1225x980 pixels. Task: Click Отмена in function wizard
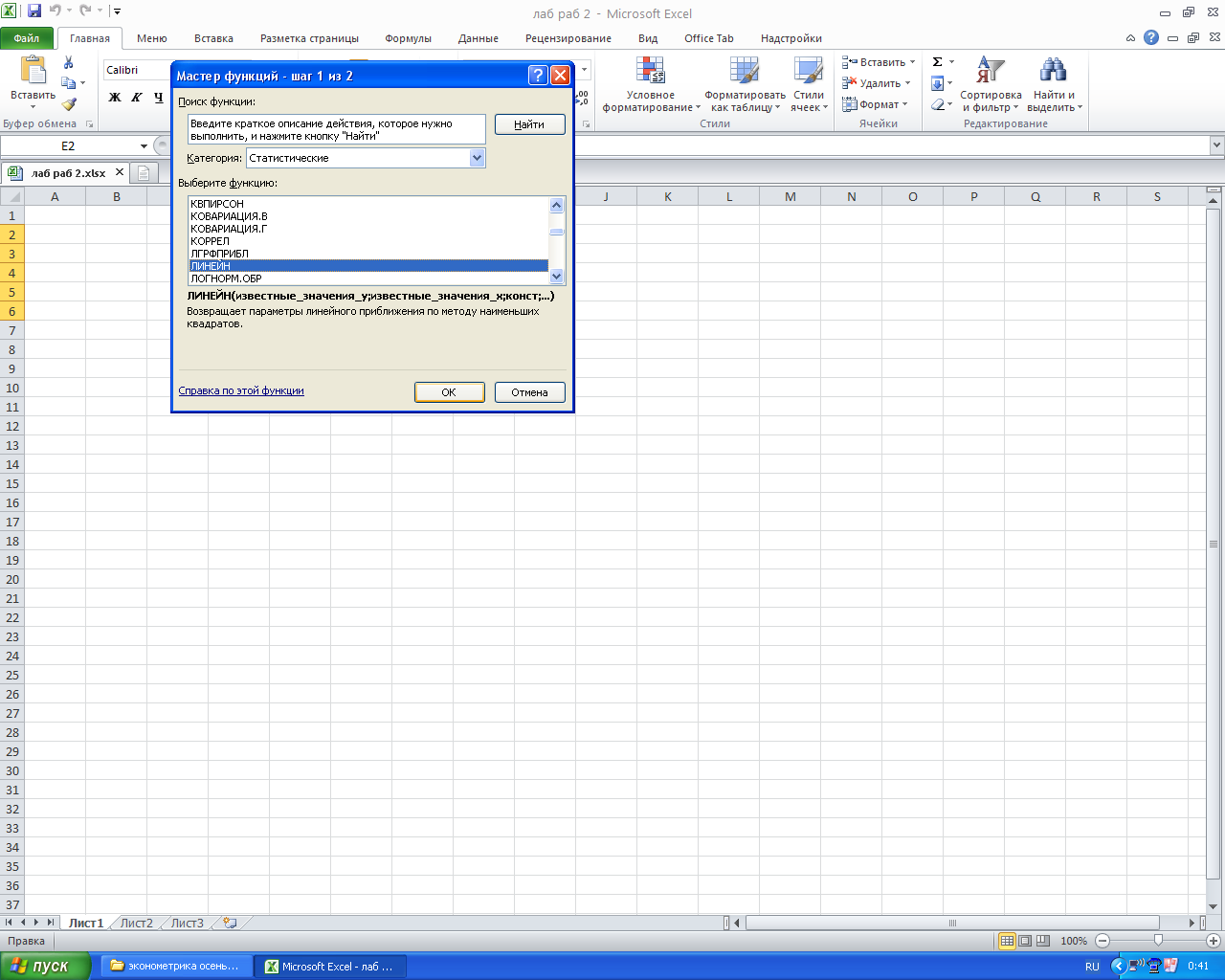pyautogui.click(x=529, y=392)
